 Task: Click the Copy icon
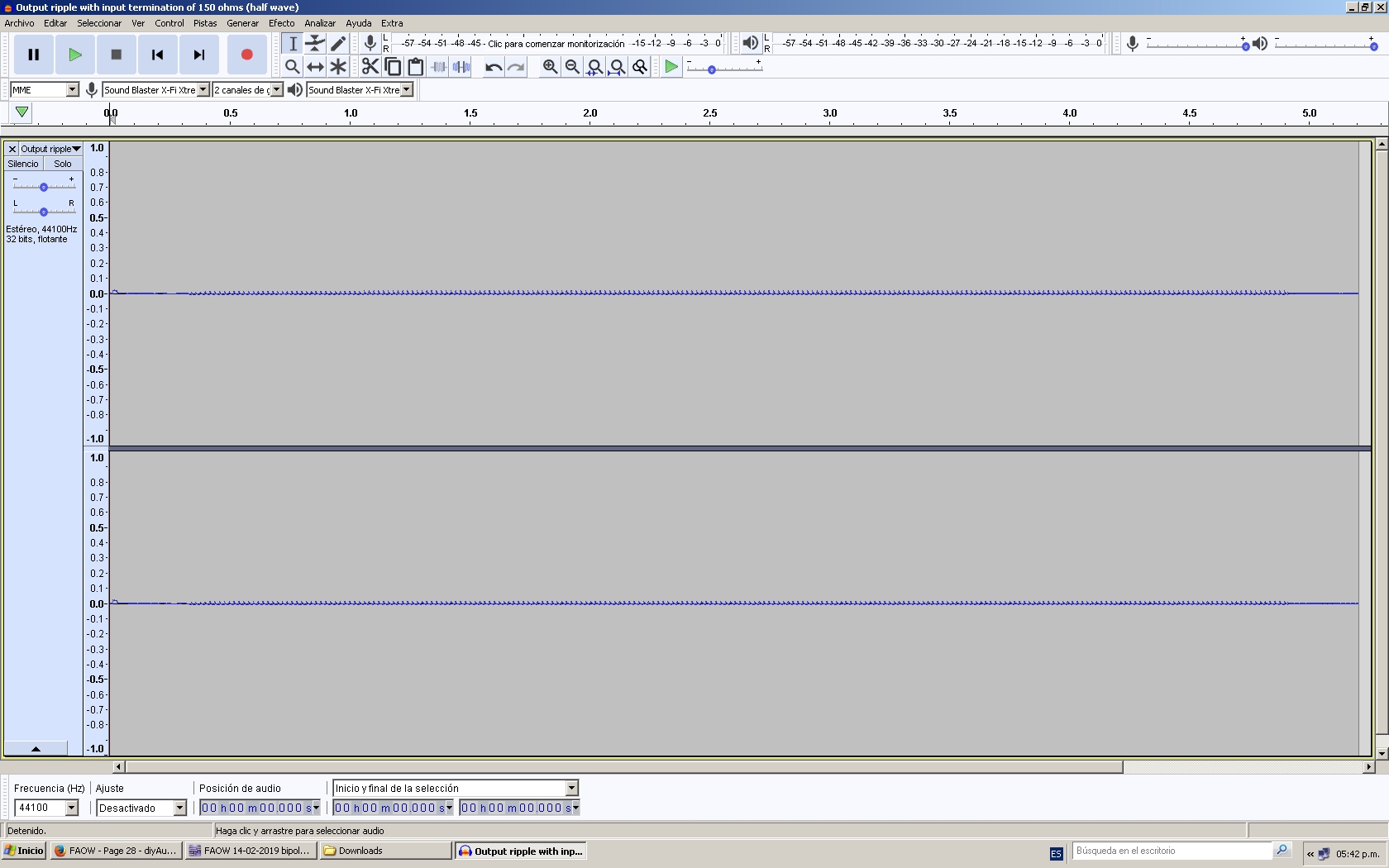coord(393,66)
